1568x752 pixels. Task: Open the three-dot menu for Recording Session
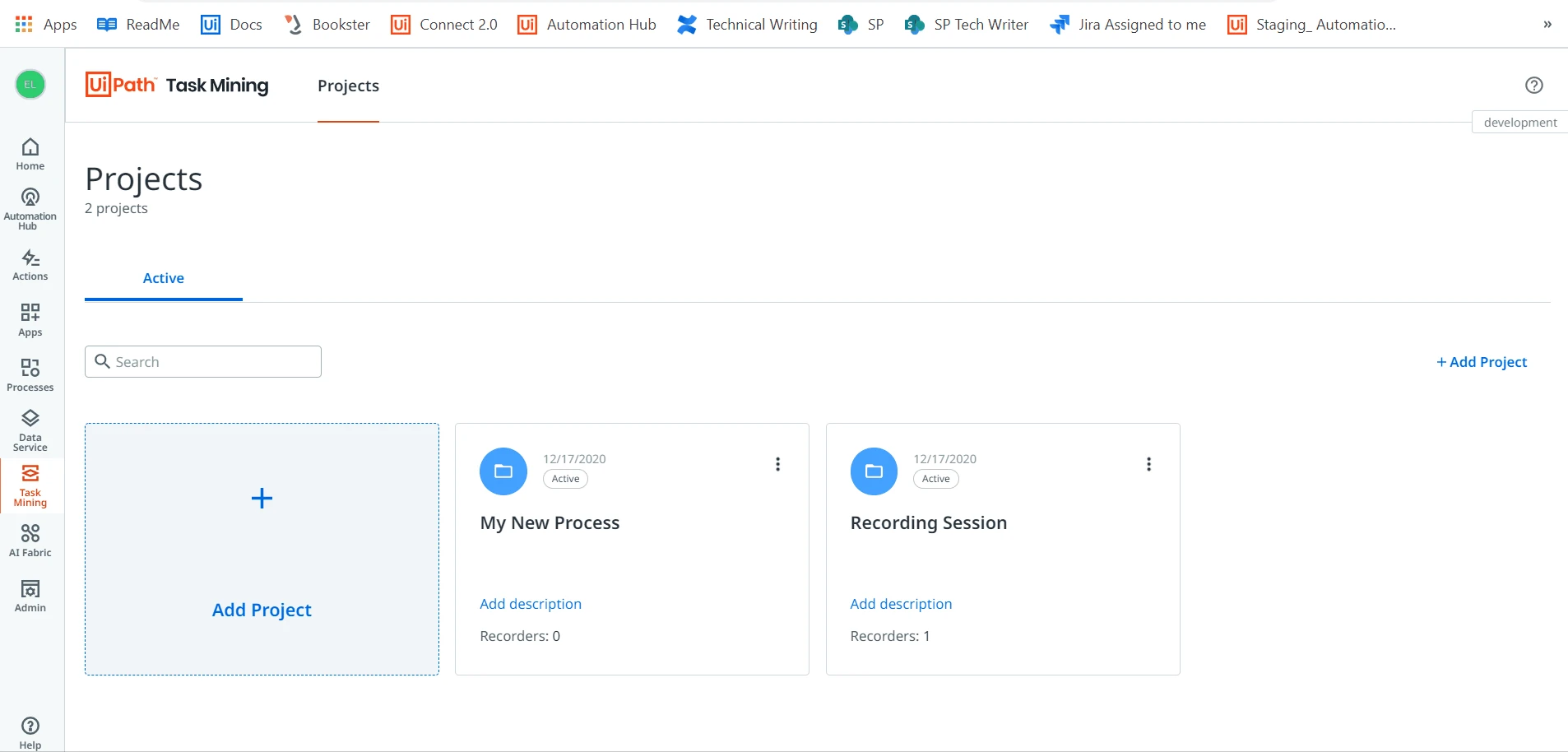1148,464
